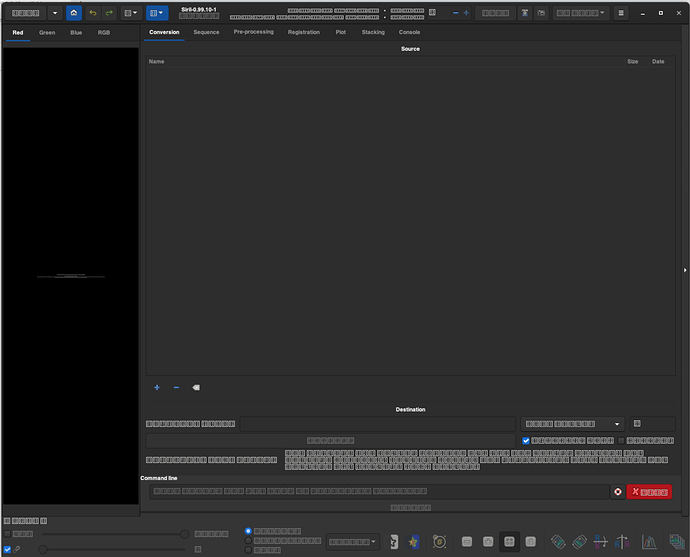Decrease thread count with minus

coord(455,13)
